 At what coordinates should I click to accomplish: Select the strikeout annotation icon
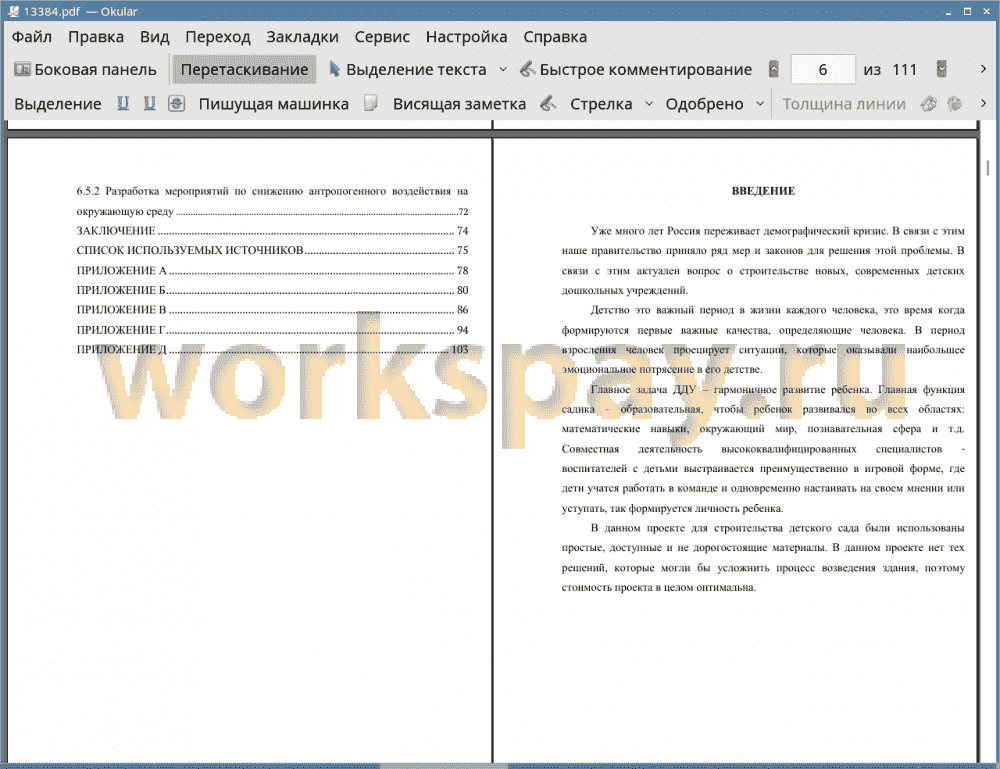point(177,103)
